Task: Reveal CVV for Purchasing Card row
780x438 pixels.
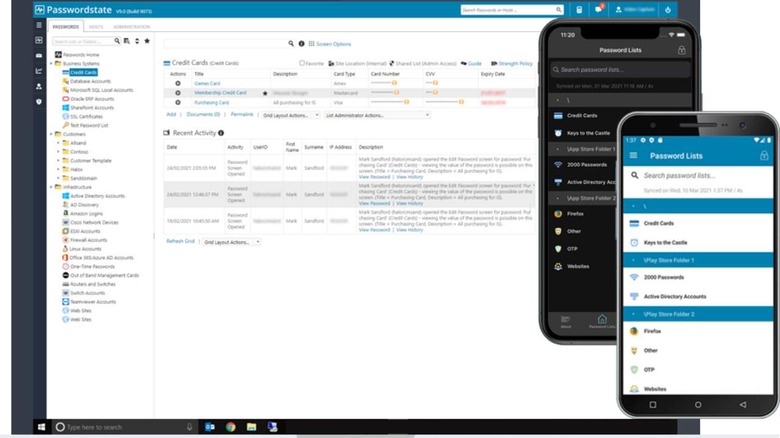Action: (x=461, y=102)
